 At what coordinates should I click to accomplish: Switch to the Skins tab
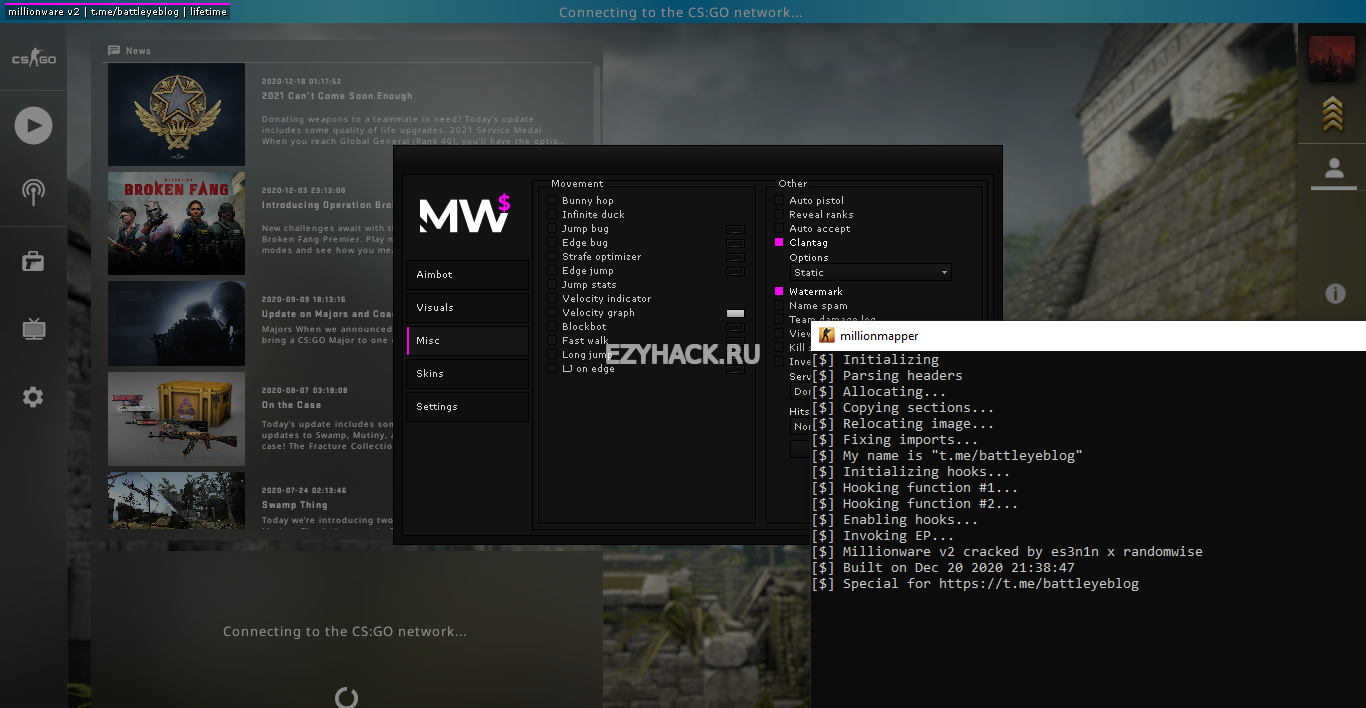[x=467, y=374]
